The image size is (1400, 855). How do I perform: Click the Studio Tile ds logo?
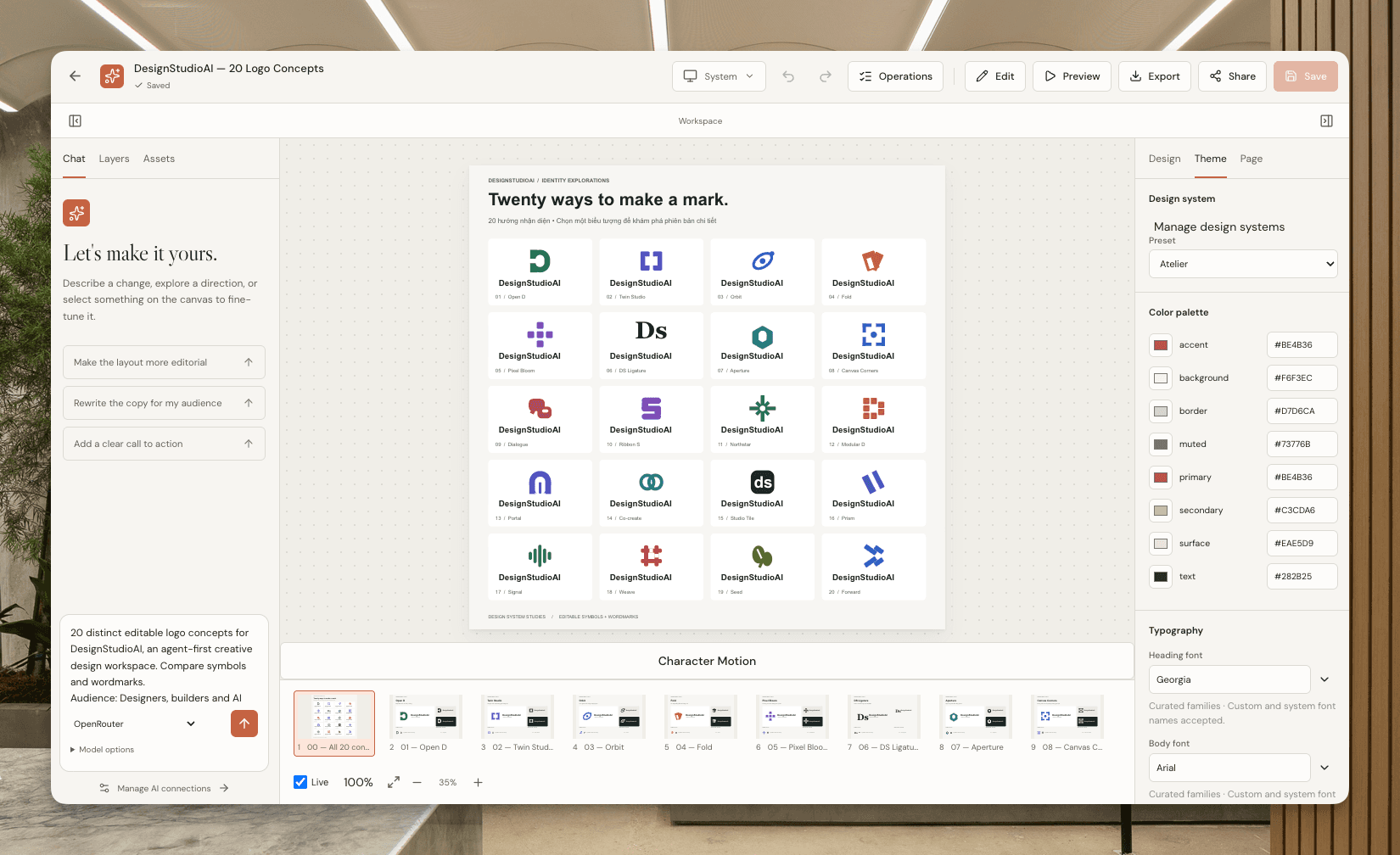(x=763, y=482)
